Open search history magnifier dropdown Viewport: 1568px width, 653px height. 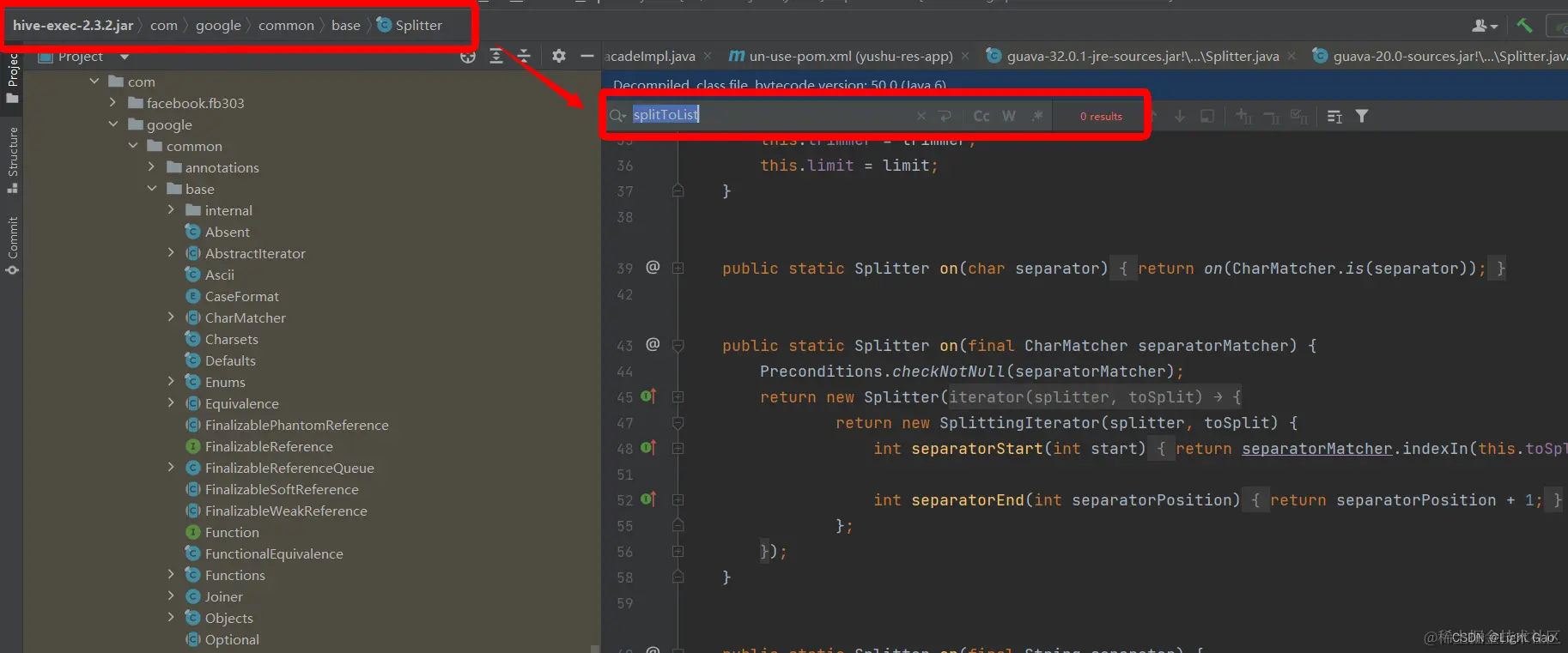617,116
